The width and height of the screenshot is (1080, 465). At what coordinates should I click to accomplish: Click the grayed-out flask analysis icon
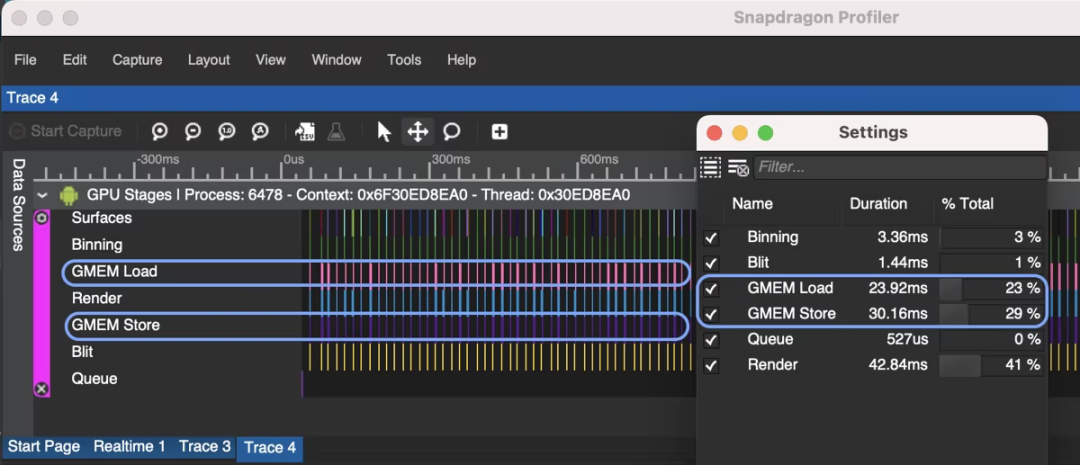[x=336, y=131]
